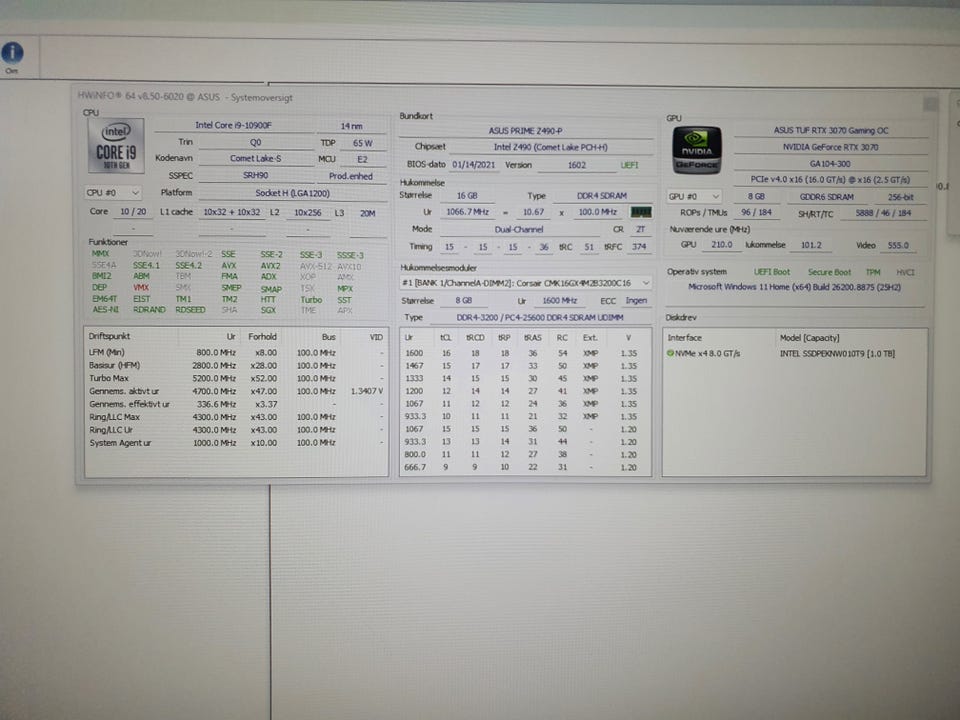This screenshot has height=720, width=960.
Task: Click the 256-bit bus width field
Action: coord(900,197)
